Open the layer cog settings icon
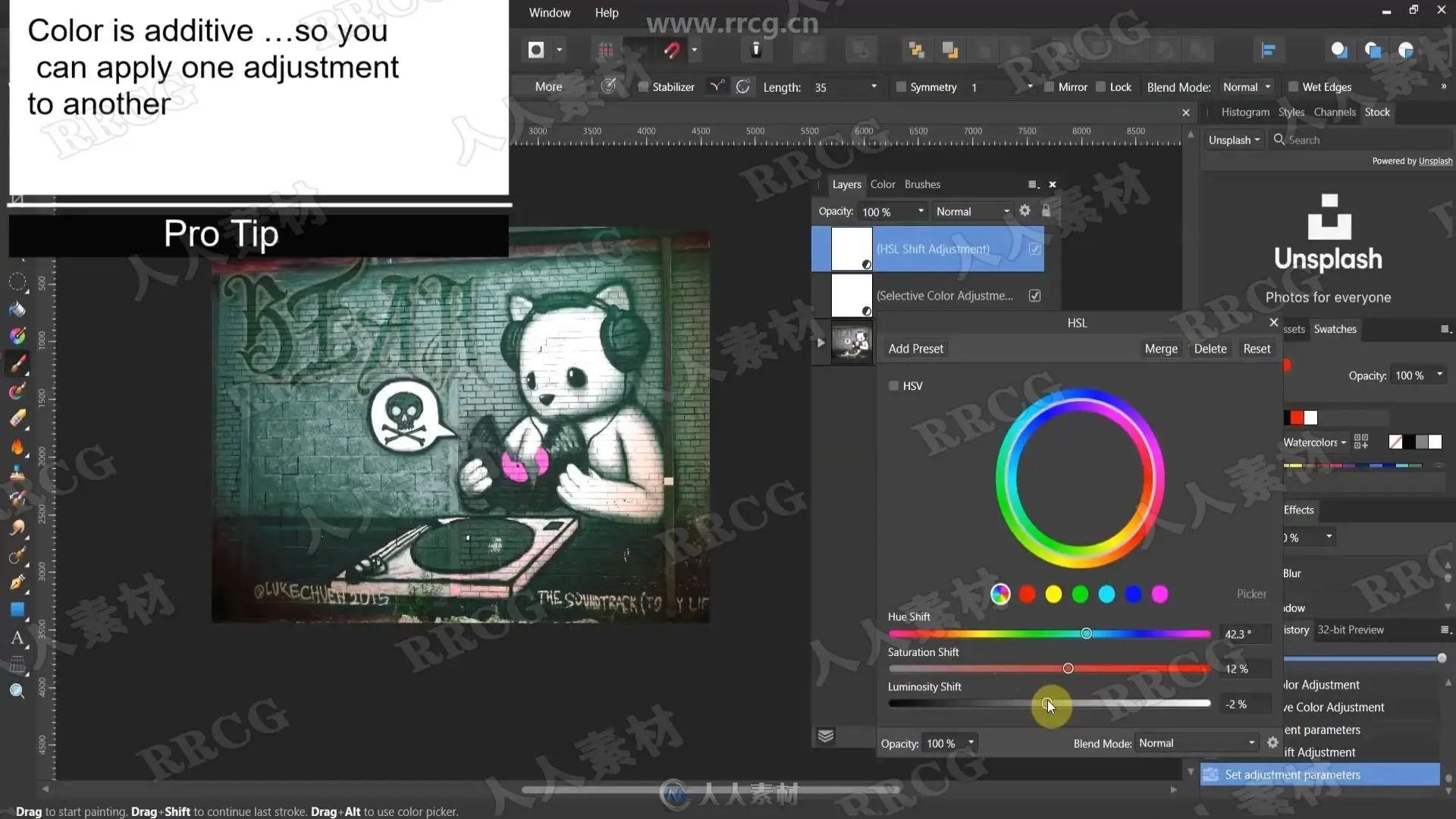The height and width of the screenshot is (819, 1456). [x=1025, y=211]
